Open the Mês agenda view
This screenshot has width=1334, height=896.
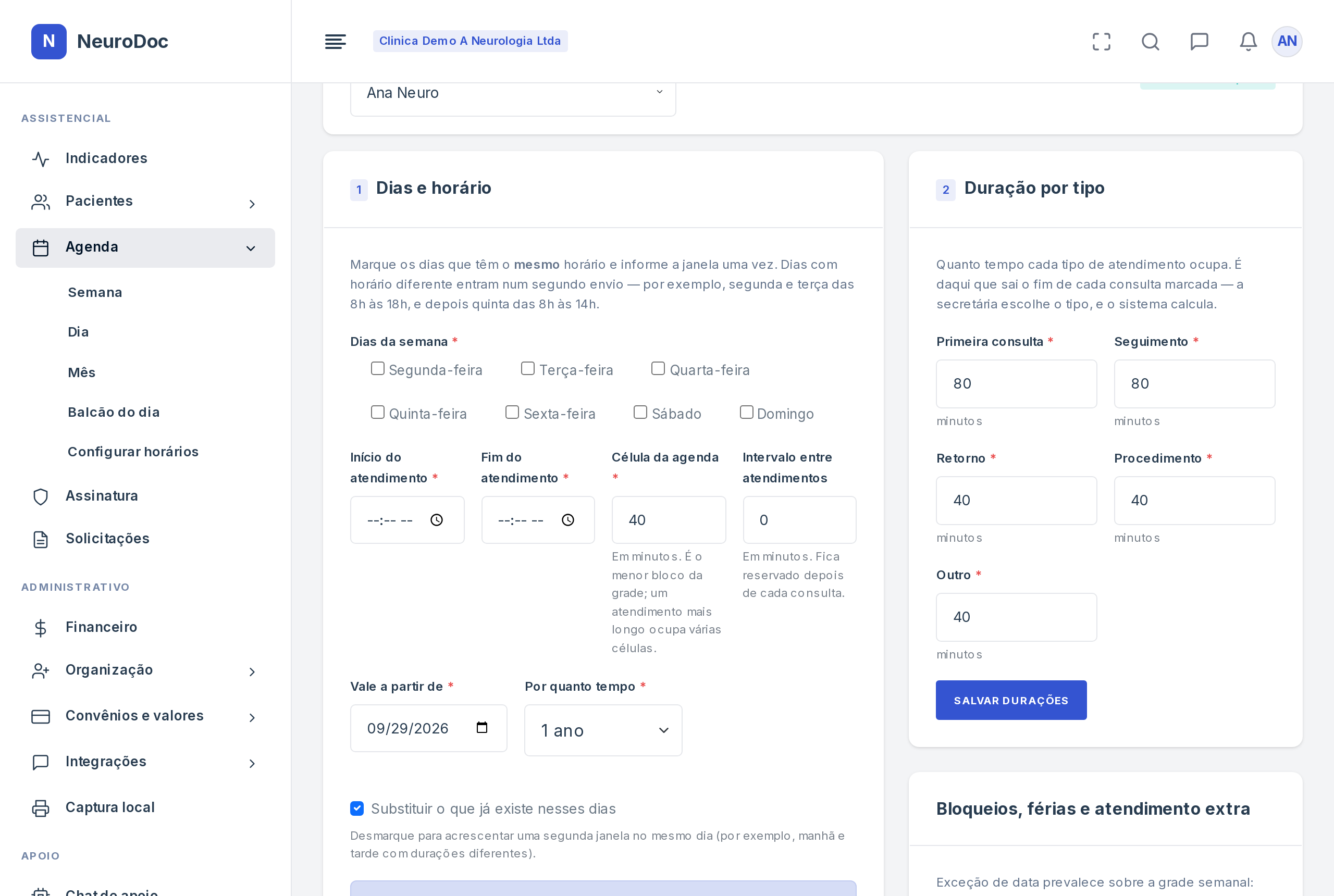(82, 372)
